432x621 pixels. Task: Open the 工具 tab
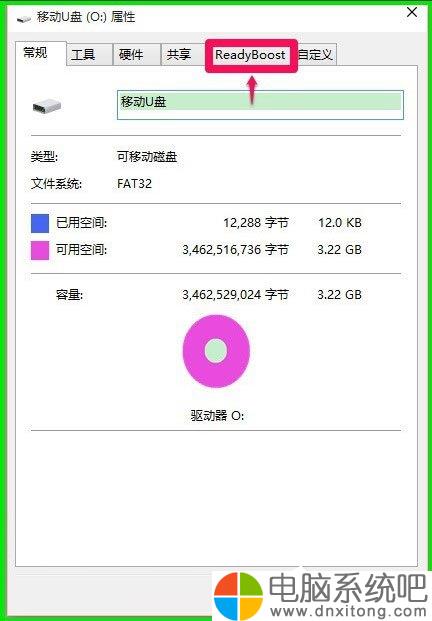click(x=83, y=55)
